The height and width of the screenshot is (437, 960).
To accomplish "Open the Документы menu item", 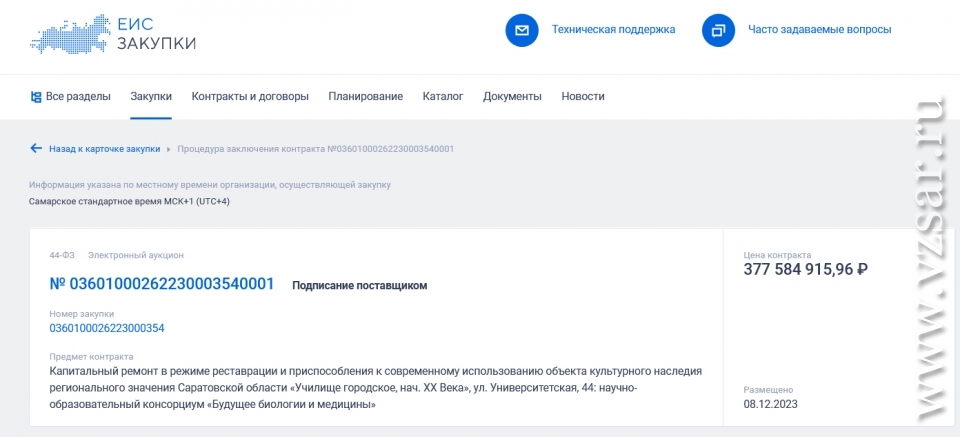I will [512, 97].
